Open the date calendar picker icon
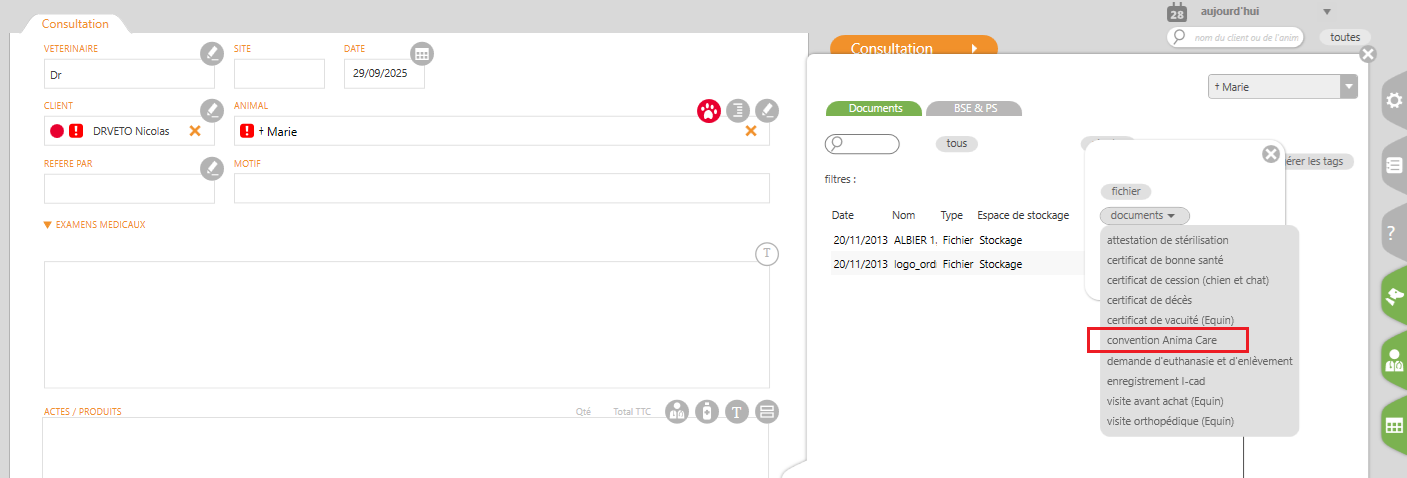This screenshot has height=478, width=1407. point(422,54)
